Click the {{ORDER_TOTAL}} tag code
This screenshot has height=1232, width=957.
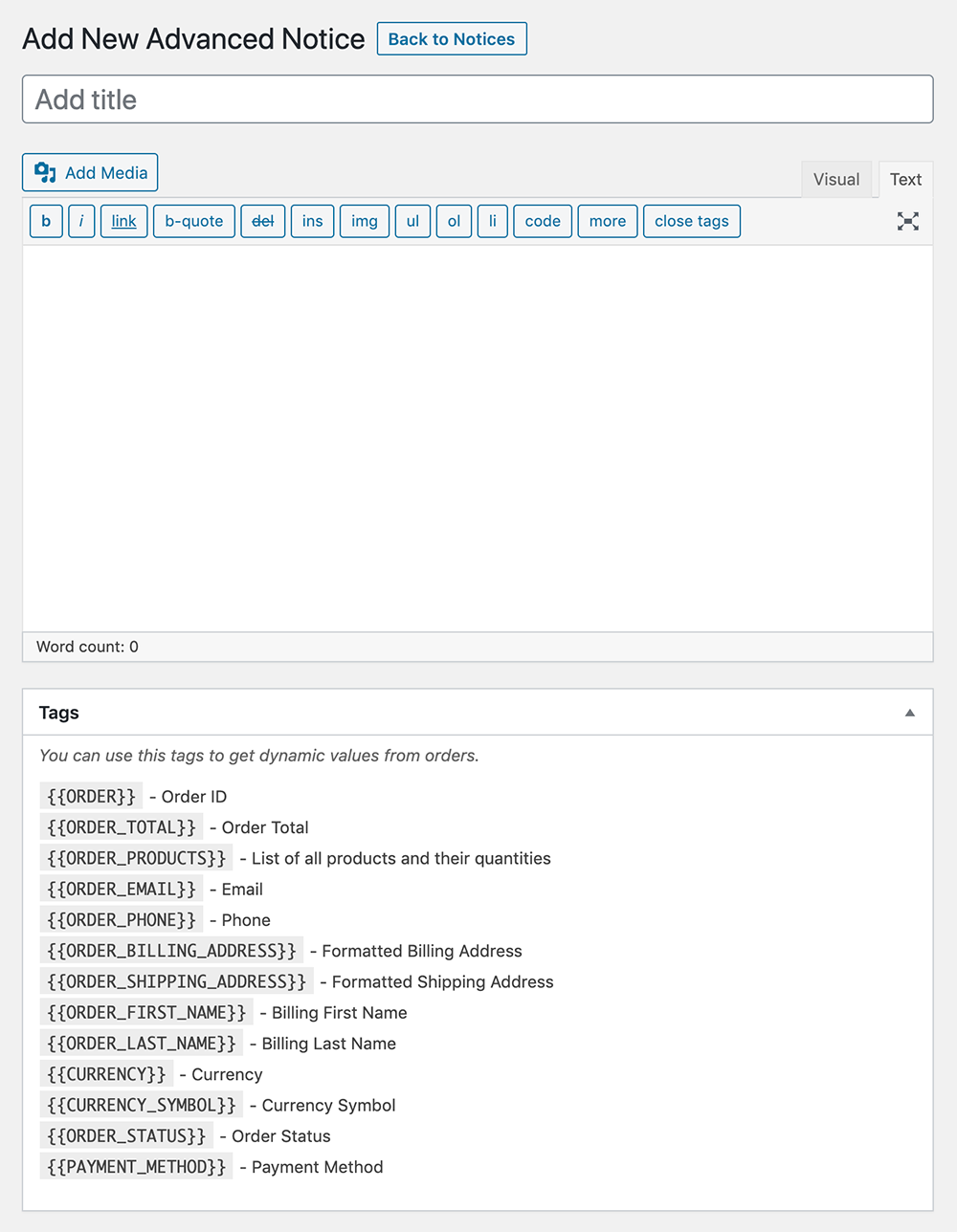pyautogui.click(x=122, y=827)
